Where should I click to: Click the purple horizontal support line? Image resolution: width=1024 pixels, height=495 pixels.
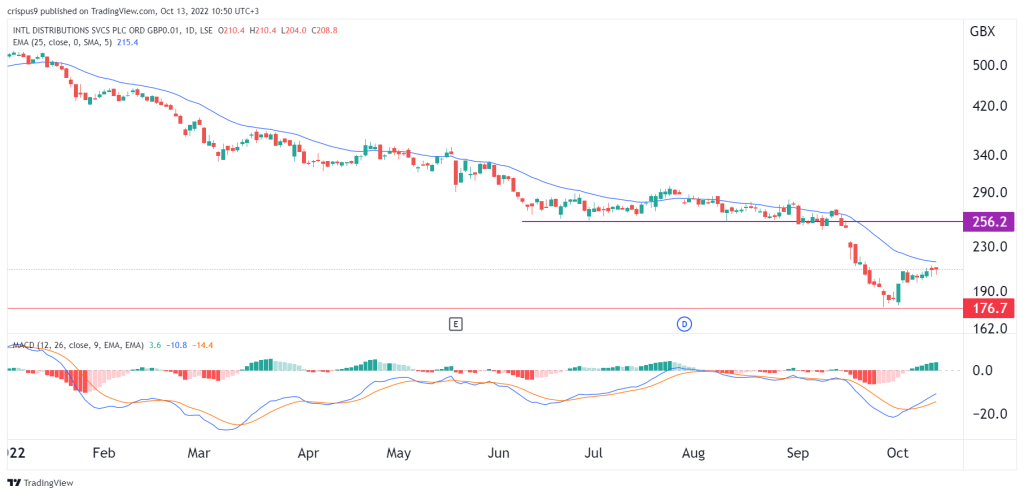point(743,221)
